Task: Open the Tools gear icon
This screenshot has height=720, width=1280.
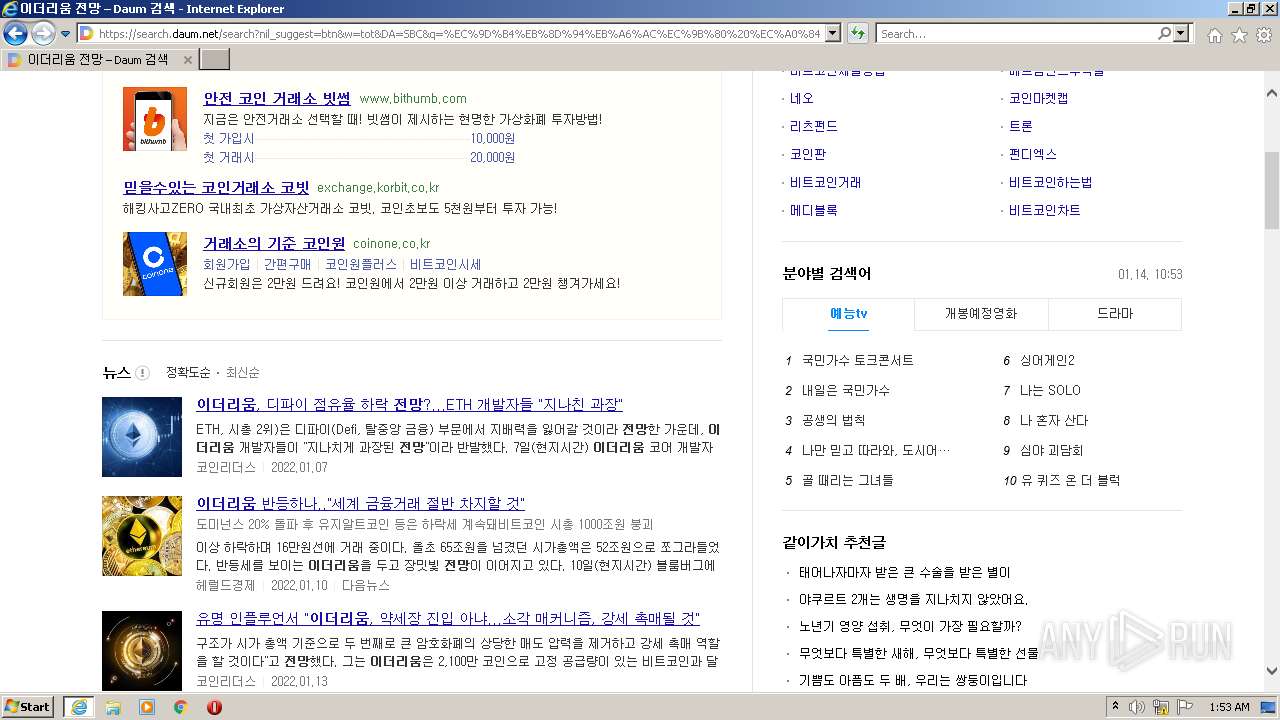Action: 1264,35
